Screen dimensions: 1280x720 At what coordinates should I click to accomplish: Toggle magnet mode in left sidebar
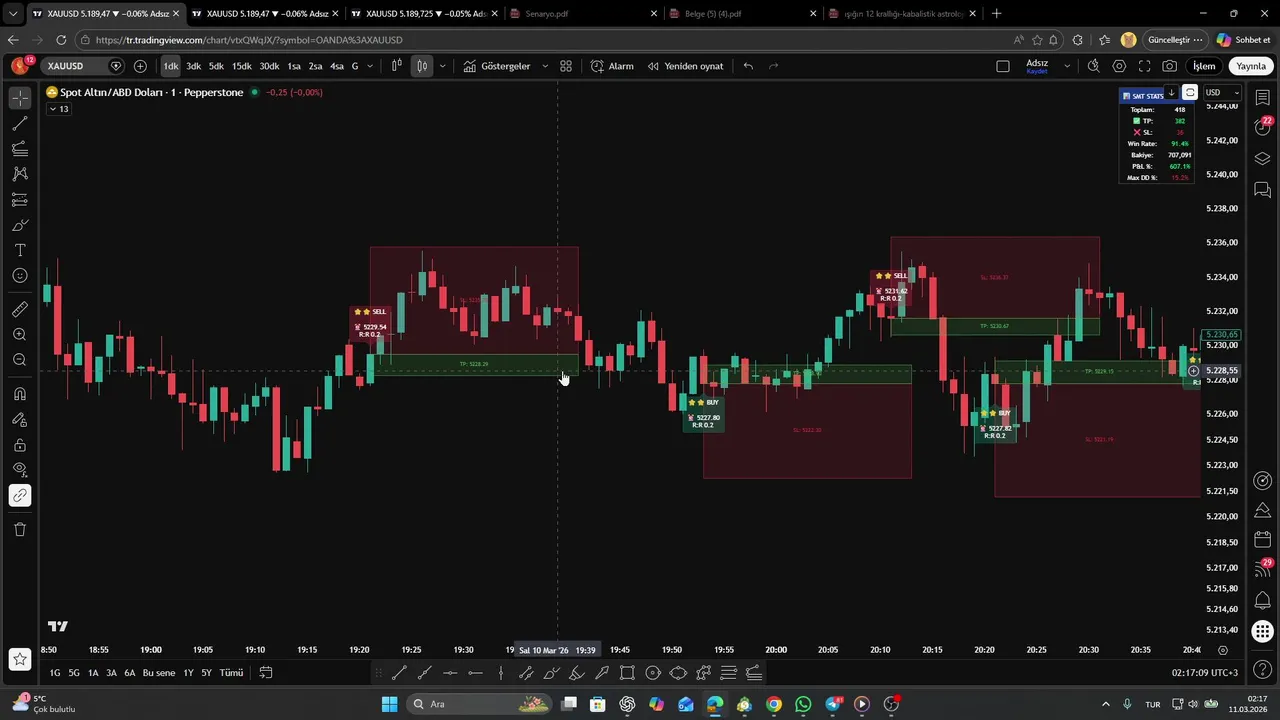[20, 394]
